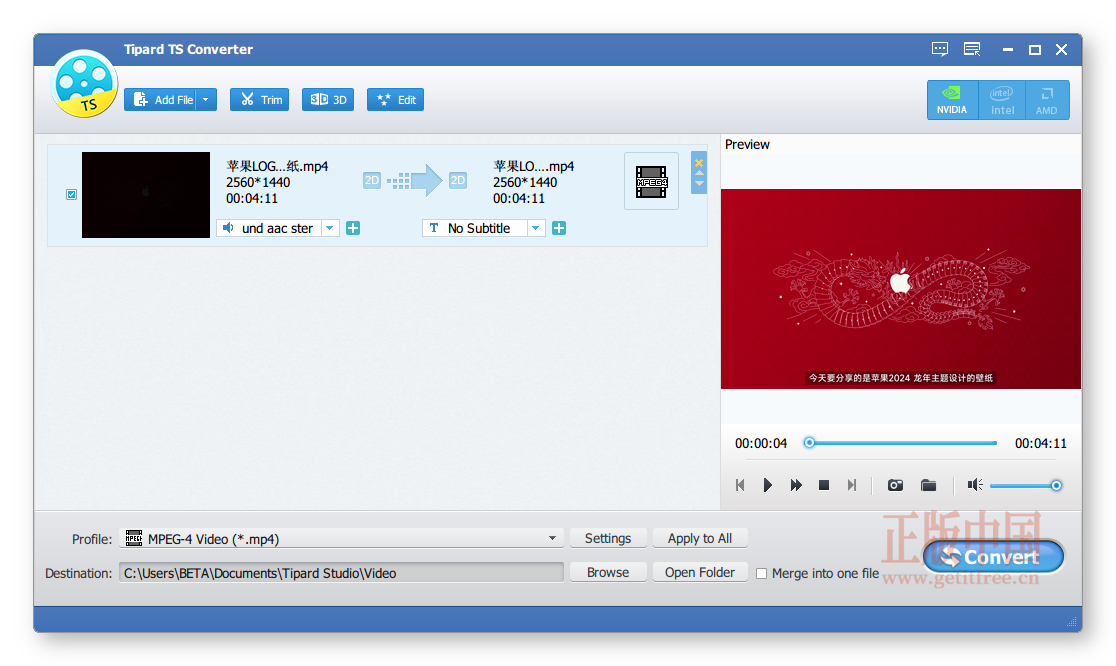
Task: Select the black video thumbnail
Action: (146, 194)
